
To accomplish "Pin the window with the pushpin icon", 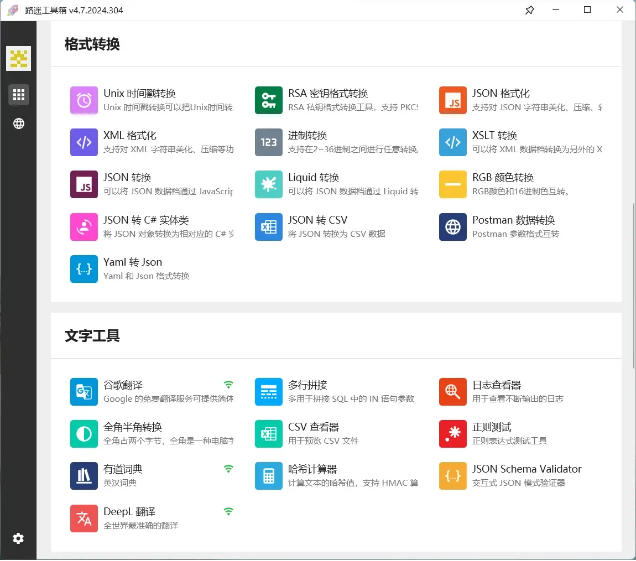I will coord(529,10).
